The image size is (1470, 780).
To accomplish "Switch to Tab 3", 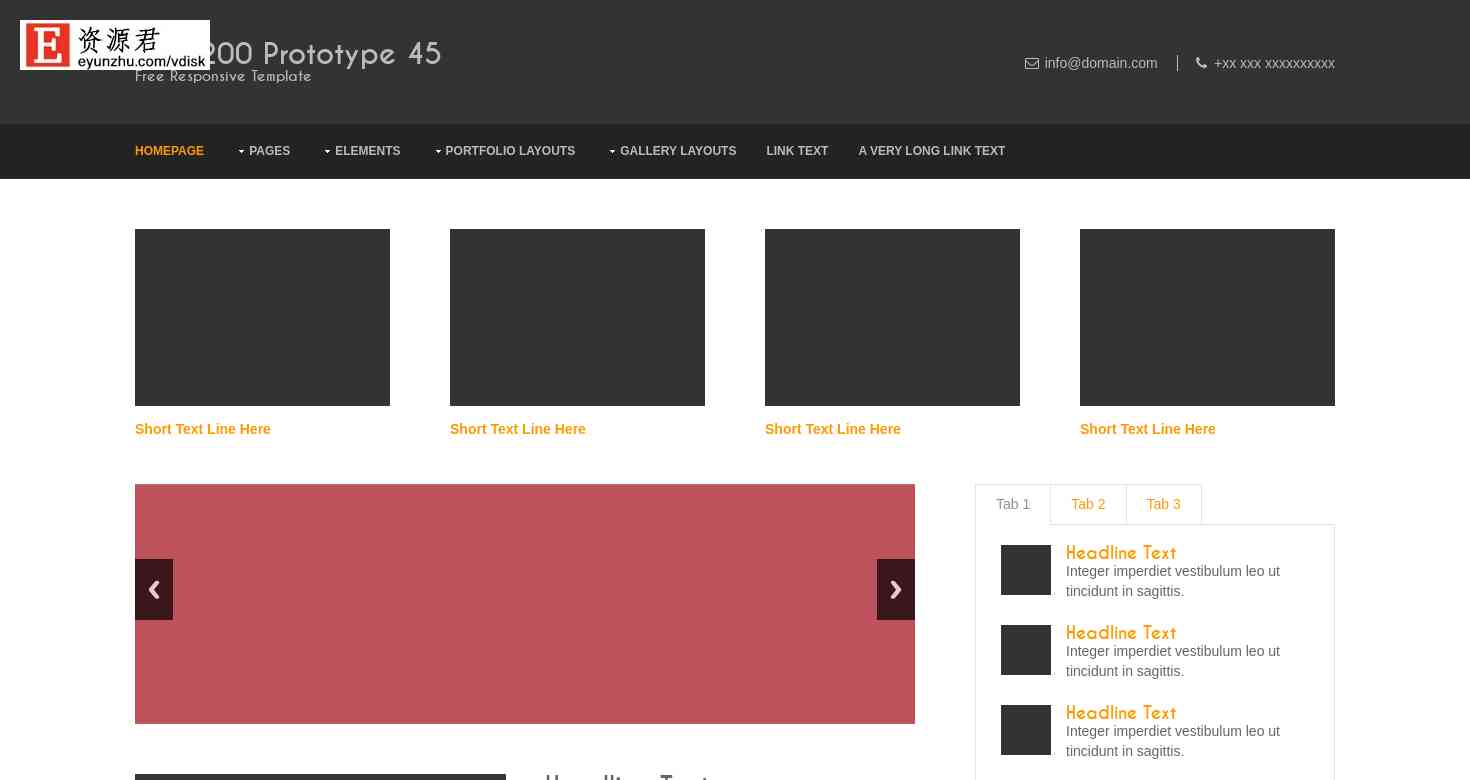I will (1164, 504).
